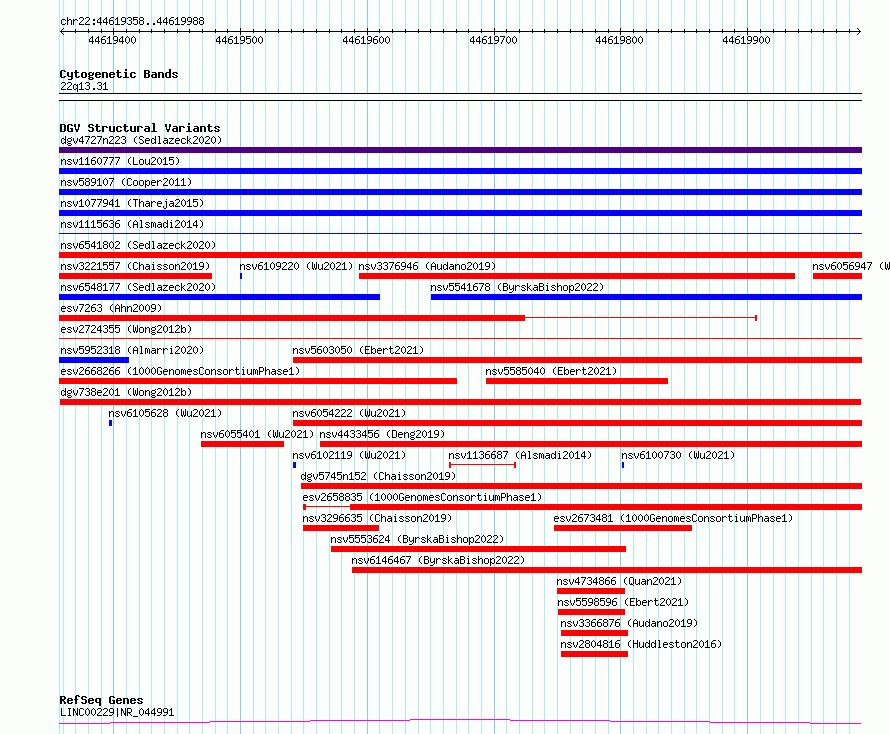The width and height of the screenshot is (890, 734).
Task: Click esv2668266 (1000GenomesConsortiumPhase1) label
Action: coord(180,371)
